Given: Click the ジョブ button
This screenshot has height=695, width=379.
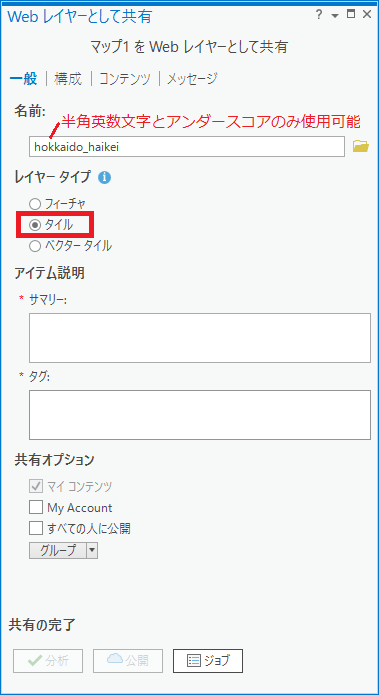Looking at the screenshot, I should (208, 661).
